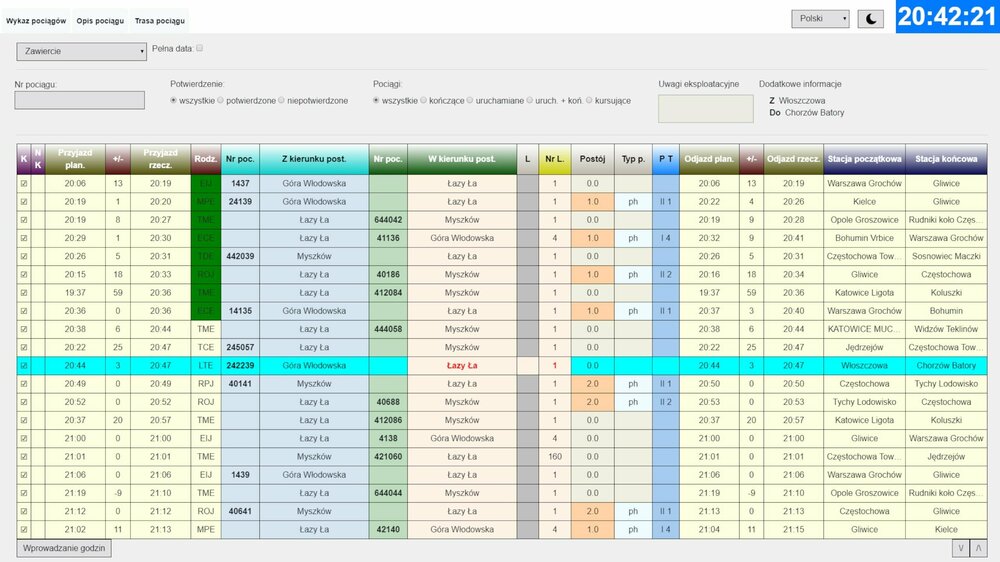
Task: Select the potwierdzone radio button
Action: click(x=223, y=101)
